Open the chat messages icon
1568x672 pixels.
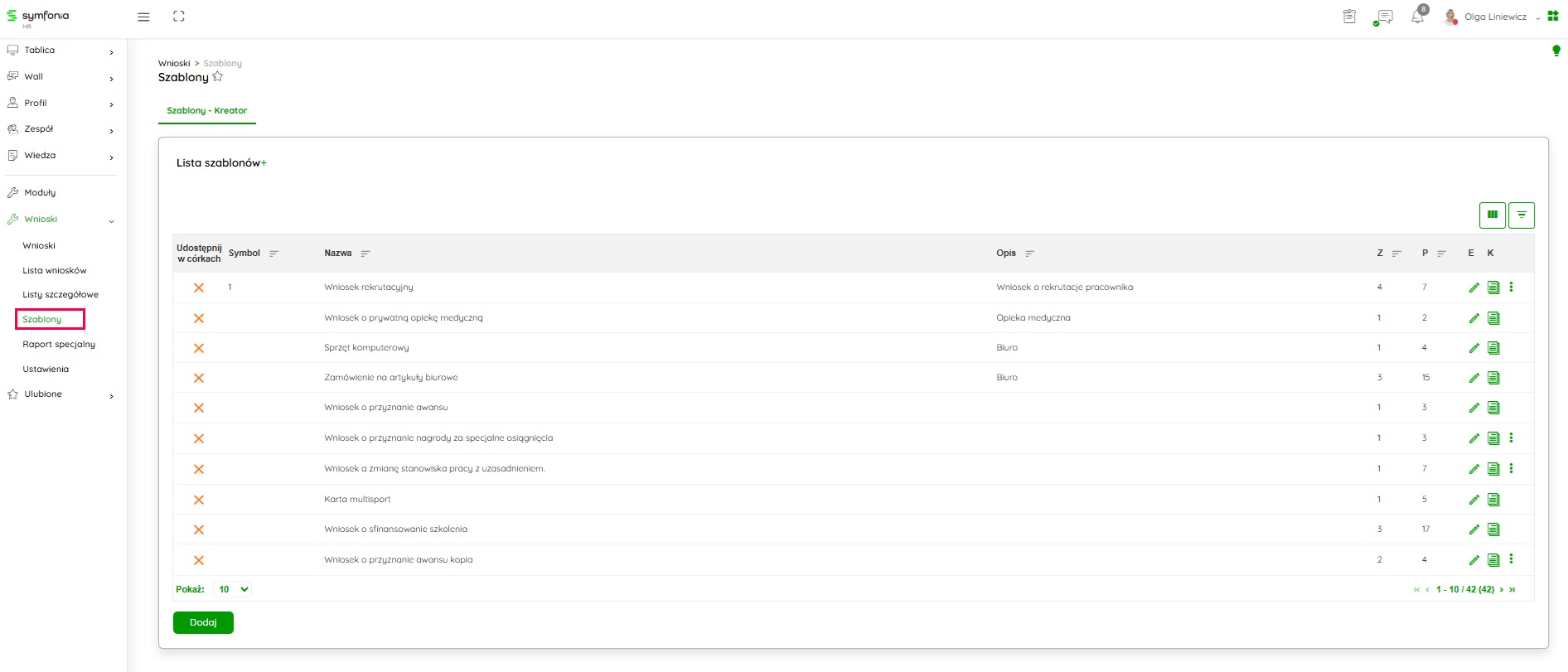pos(1383,17)
